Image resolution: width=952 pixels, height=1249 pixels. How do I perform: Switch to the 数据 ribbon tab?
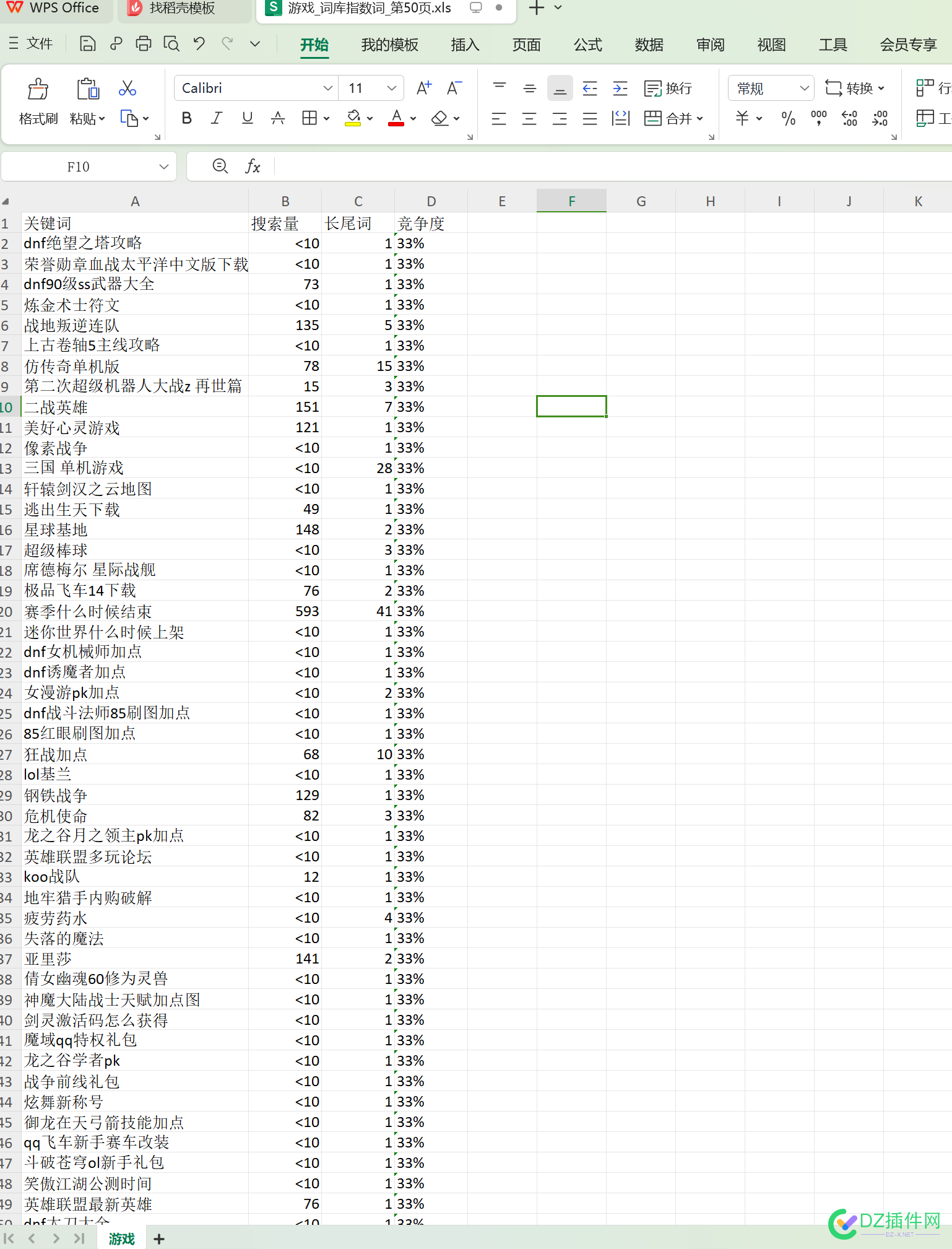click(649, 45)
